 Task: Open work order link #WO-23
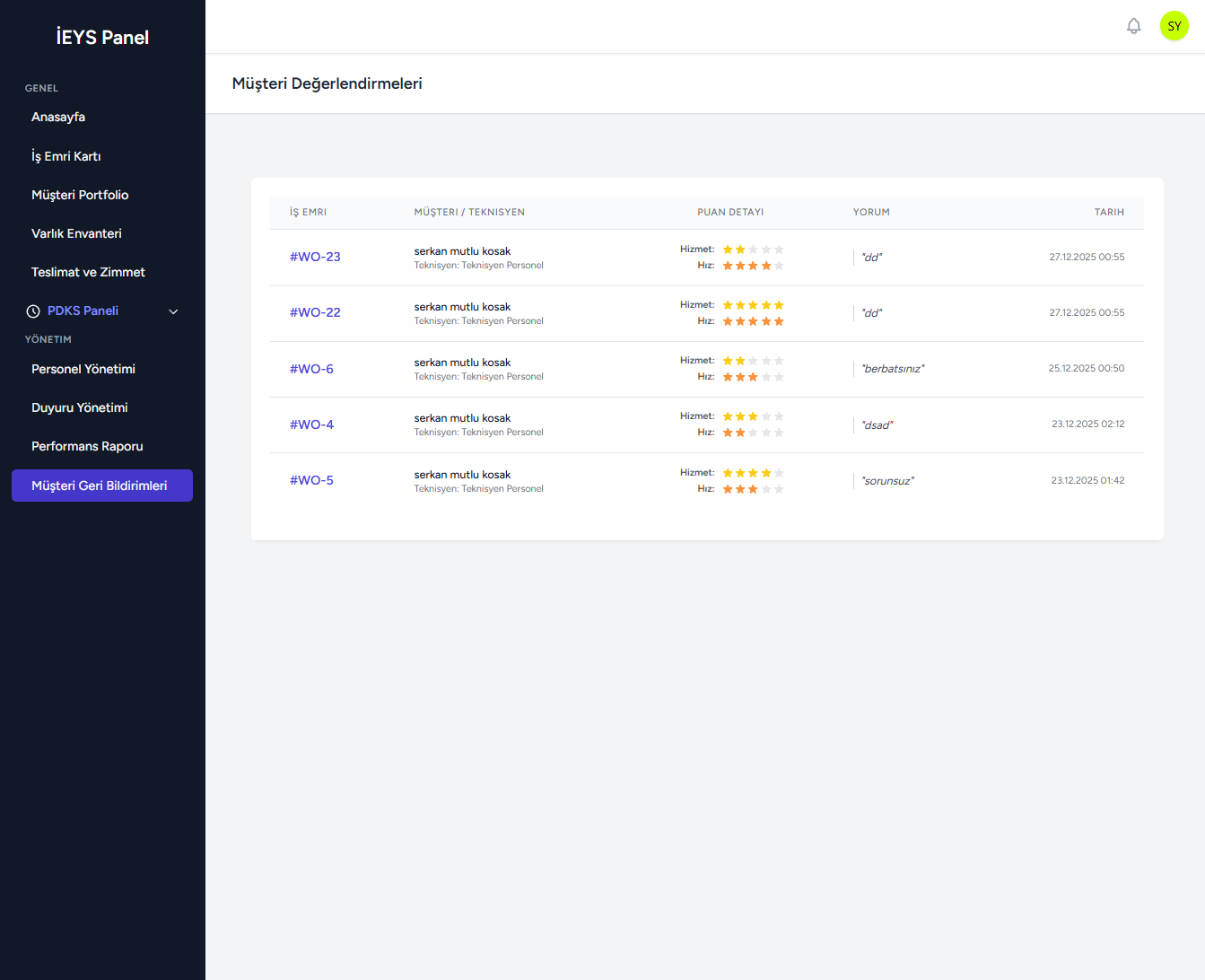(315, 257)
